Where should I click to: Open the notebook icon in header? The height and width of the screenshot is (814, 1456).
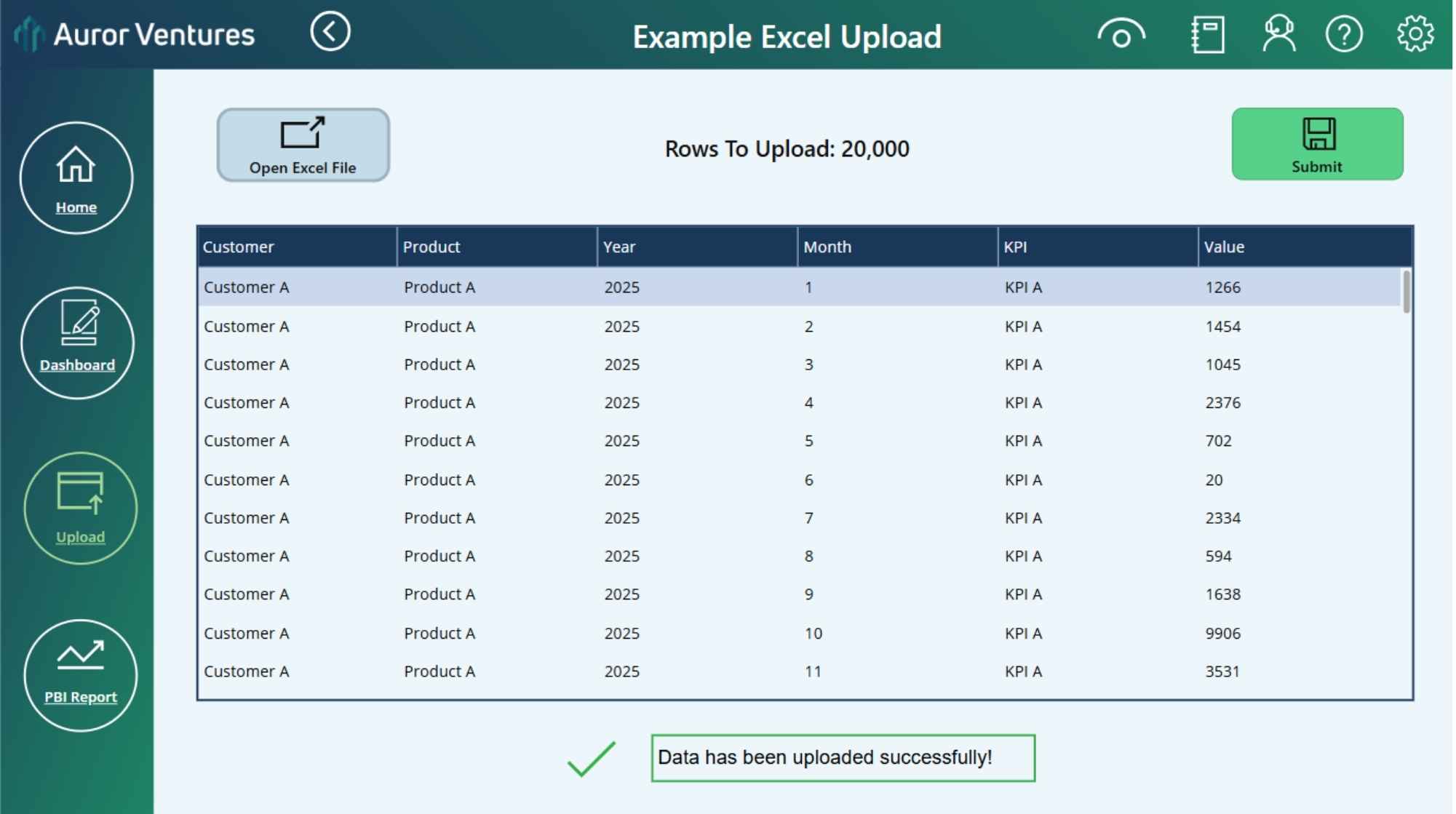pos(1207,34)
